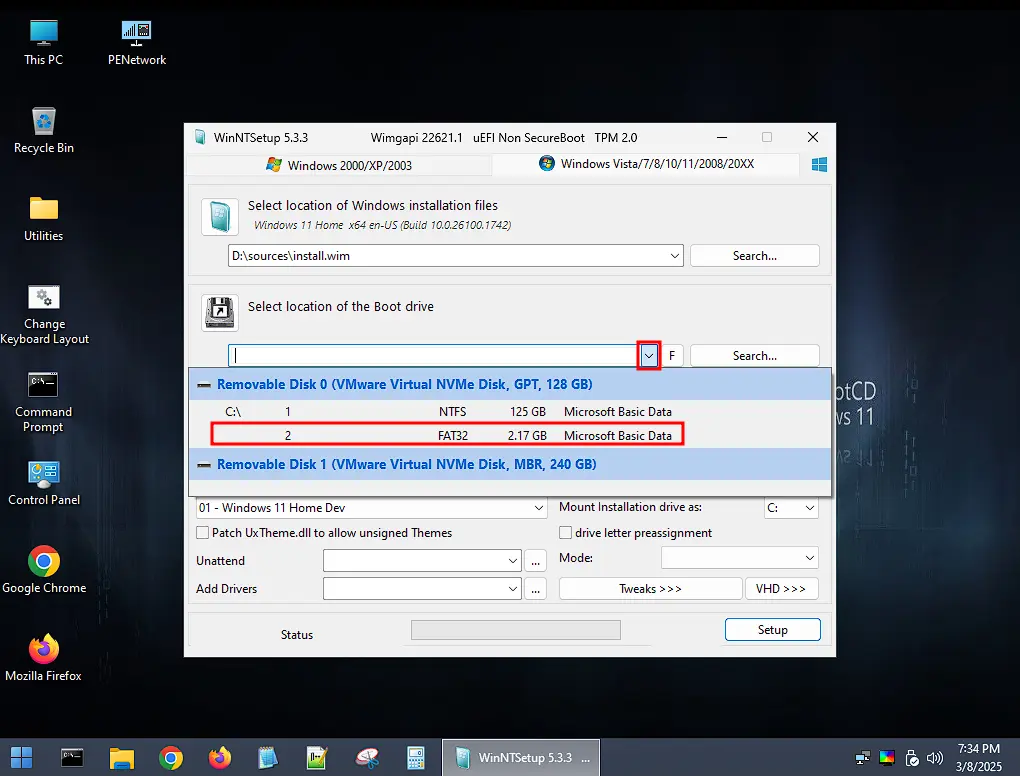Open the Calculator from the taskbar

415,757
